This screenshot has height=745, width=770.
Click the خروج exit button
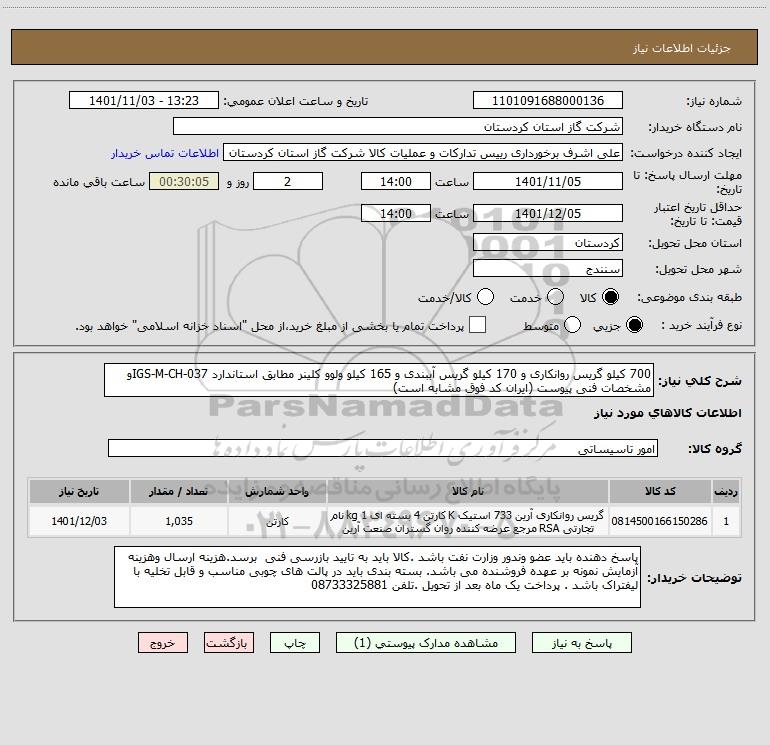click(x=163, y=643)
